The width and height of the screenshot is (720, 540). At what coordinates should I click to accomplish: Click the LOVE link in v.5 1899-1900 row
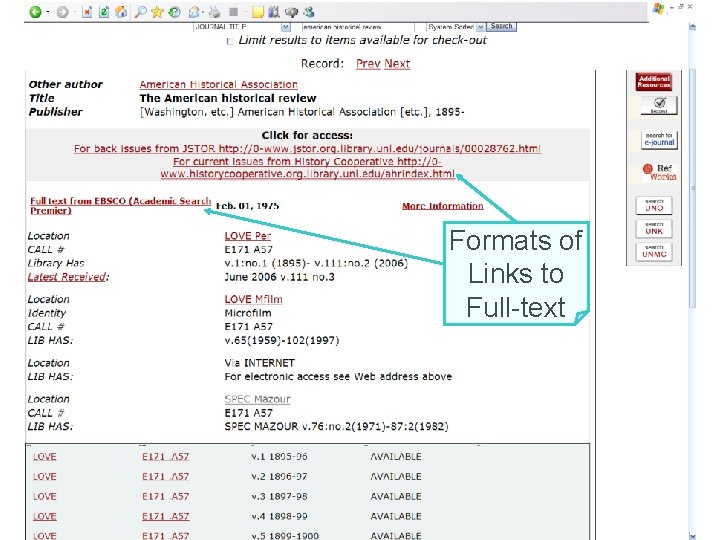[45, 535]
